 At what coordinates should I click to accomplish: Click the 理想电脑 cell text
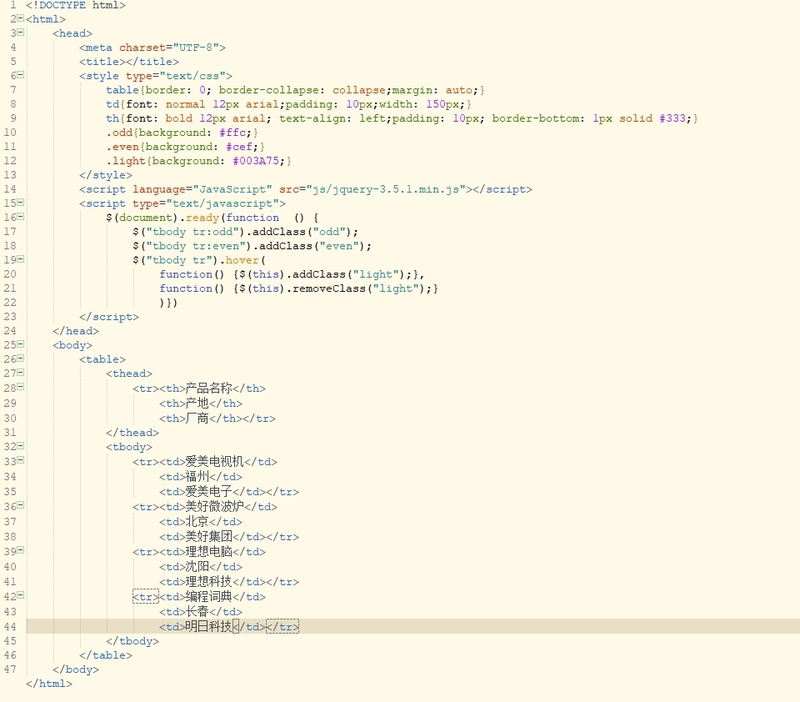(208, 551)
